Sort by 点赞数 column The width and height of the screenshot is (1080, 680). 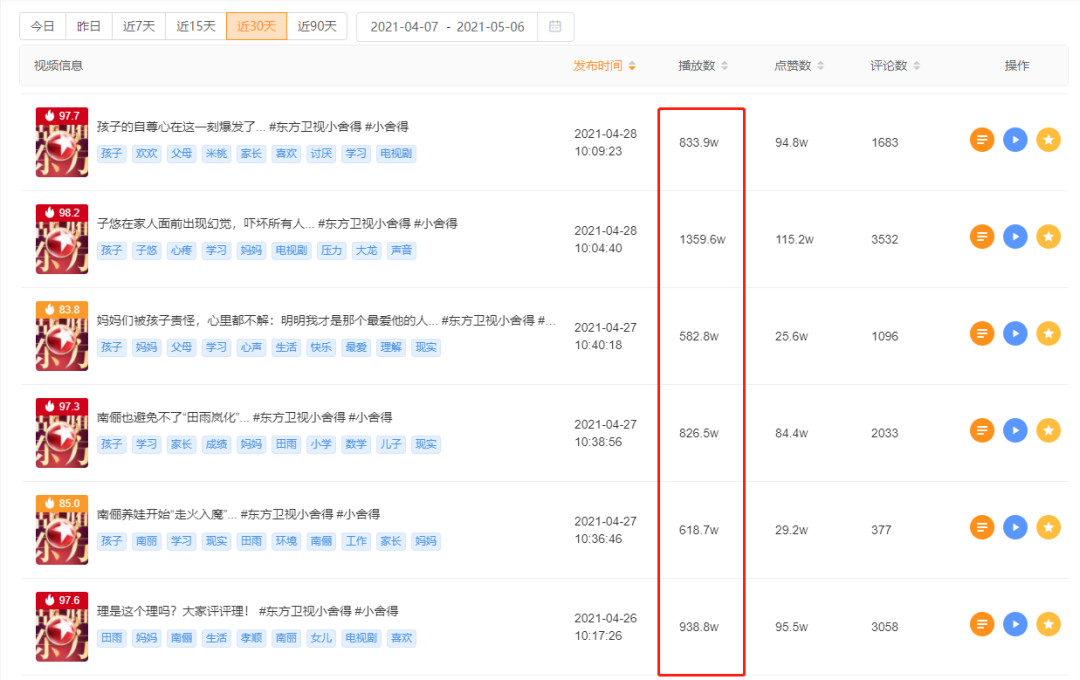pyautogui.click(x=799, y=65)
